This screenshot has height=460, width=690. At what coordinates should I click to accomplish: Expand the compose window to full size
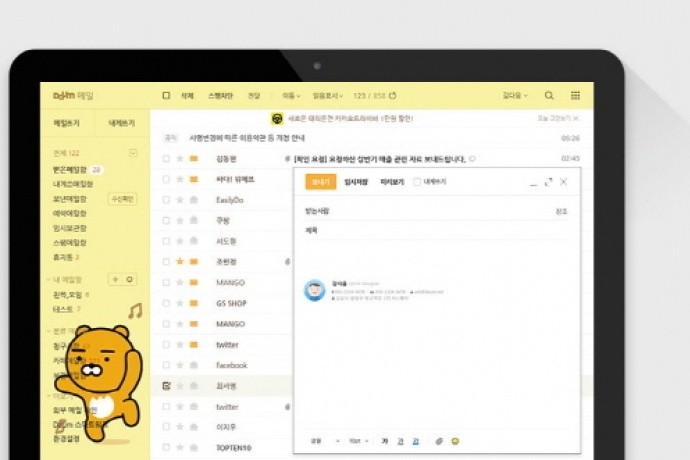coord(548,182)
